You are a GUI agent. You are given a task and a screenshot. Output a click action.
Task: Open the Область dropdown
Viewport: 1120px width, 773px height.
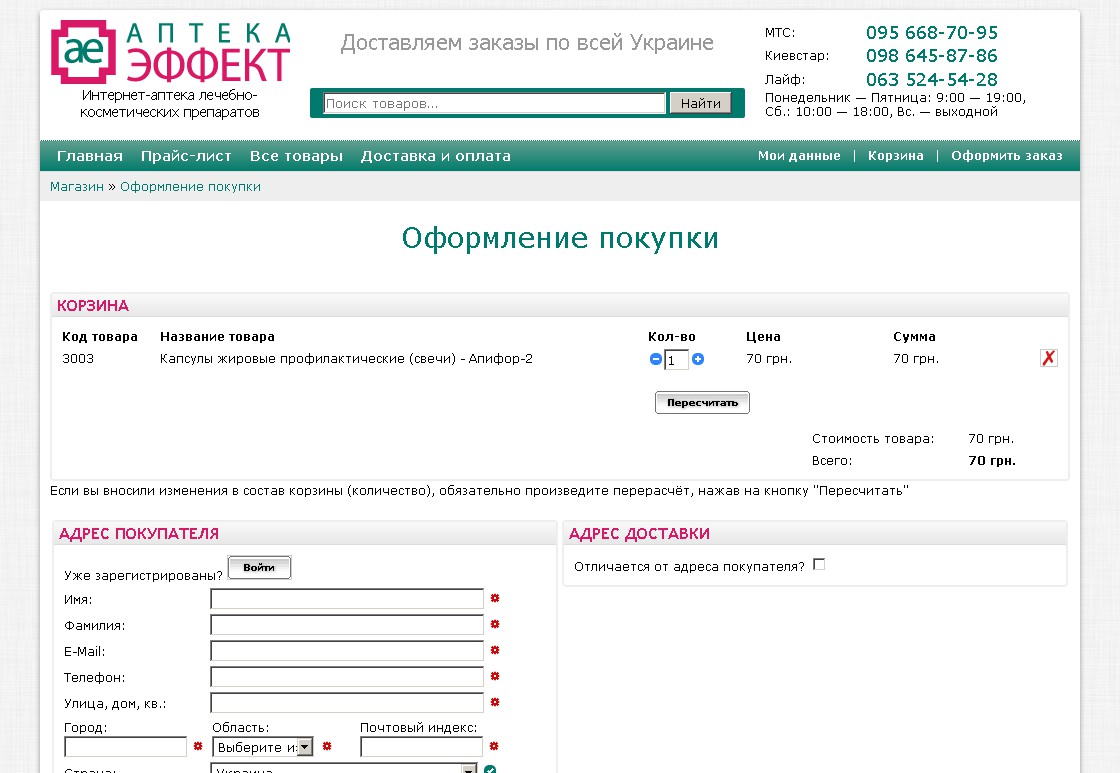pos(263,747)
